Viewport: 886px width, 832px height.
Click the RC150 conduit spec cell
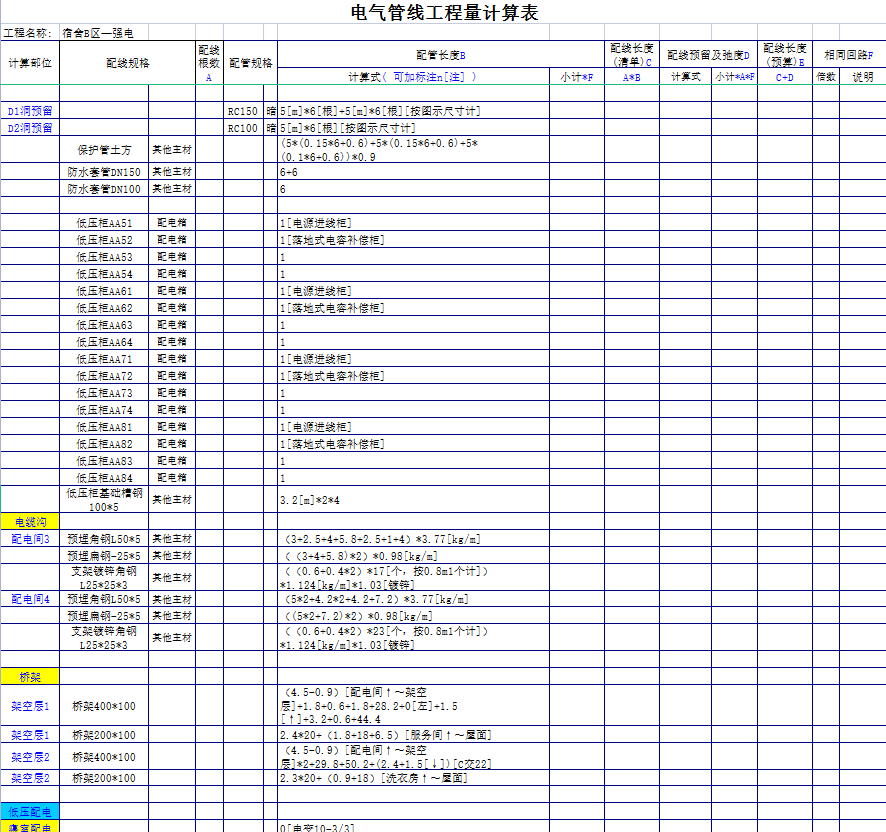pyautogui.click(x=242, y=111)
